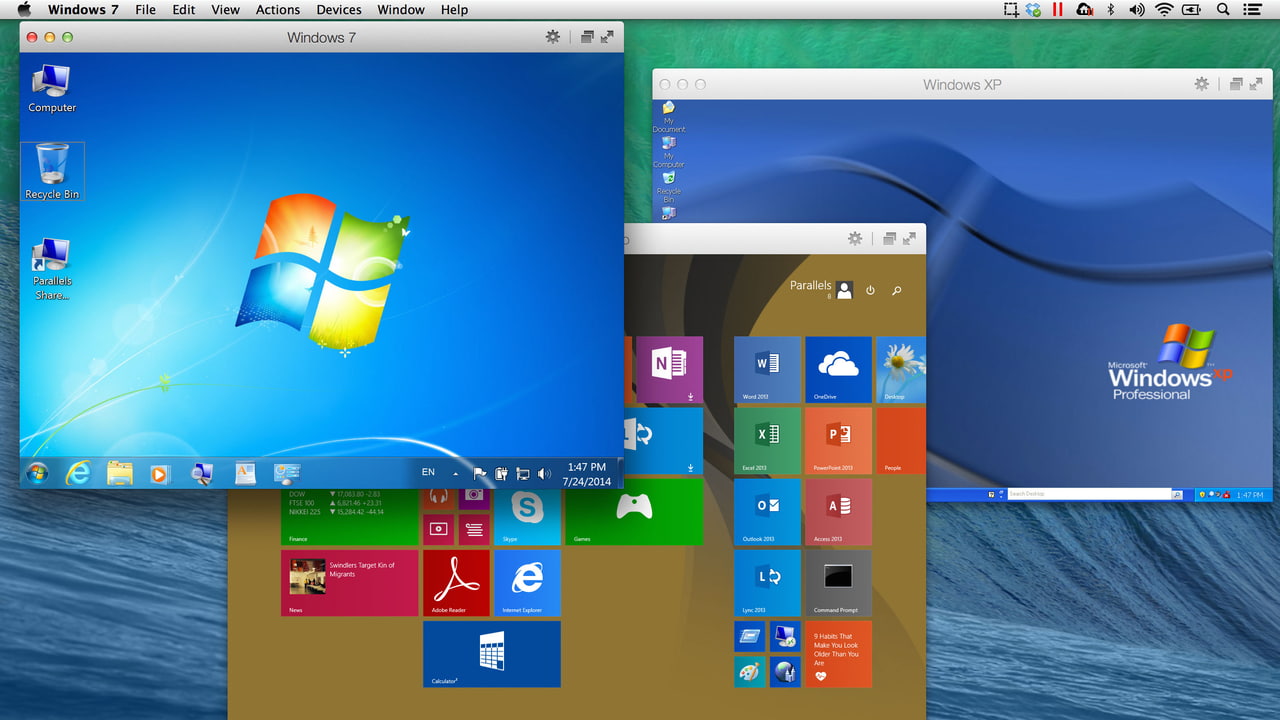Open the Internet Explorer tile on Windows 8
Image resolution: width=1280 pixels, height=720 pixels.
pos(527,583)
